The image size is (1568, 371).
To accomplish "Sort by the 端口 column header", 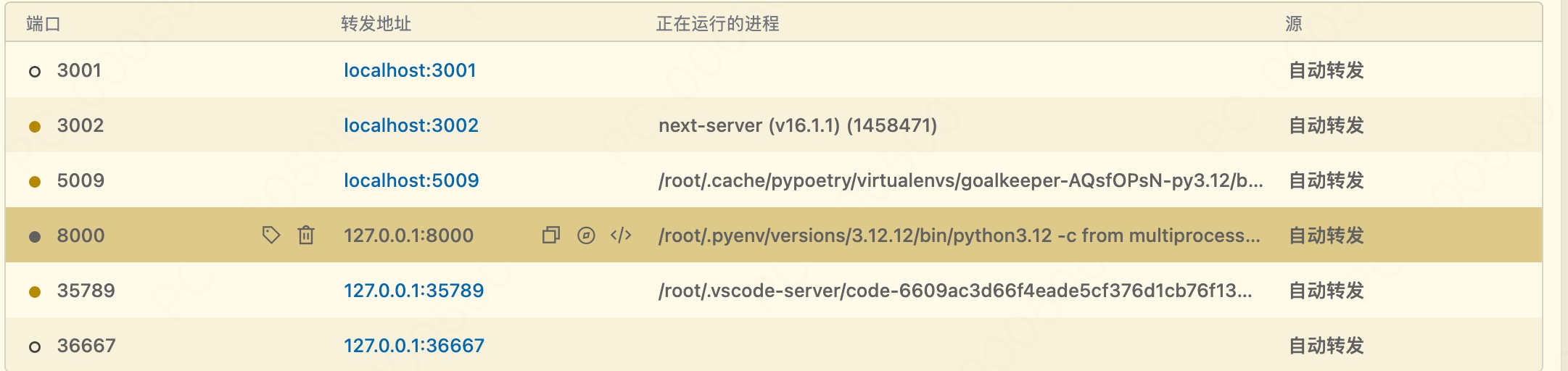I will [x=44, y=24].
